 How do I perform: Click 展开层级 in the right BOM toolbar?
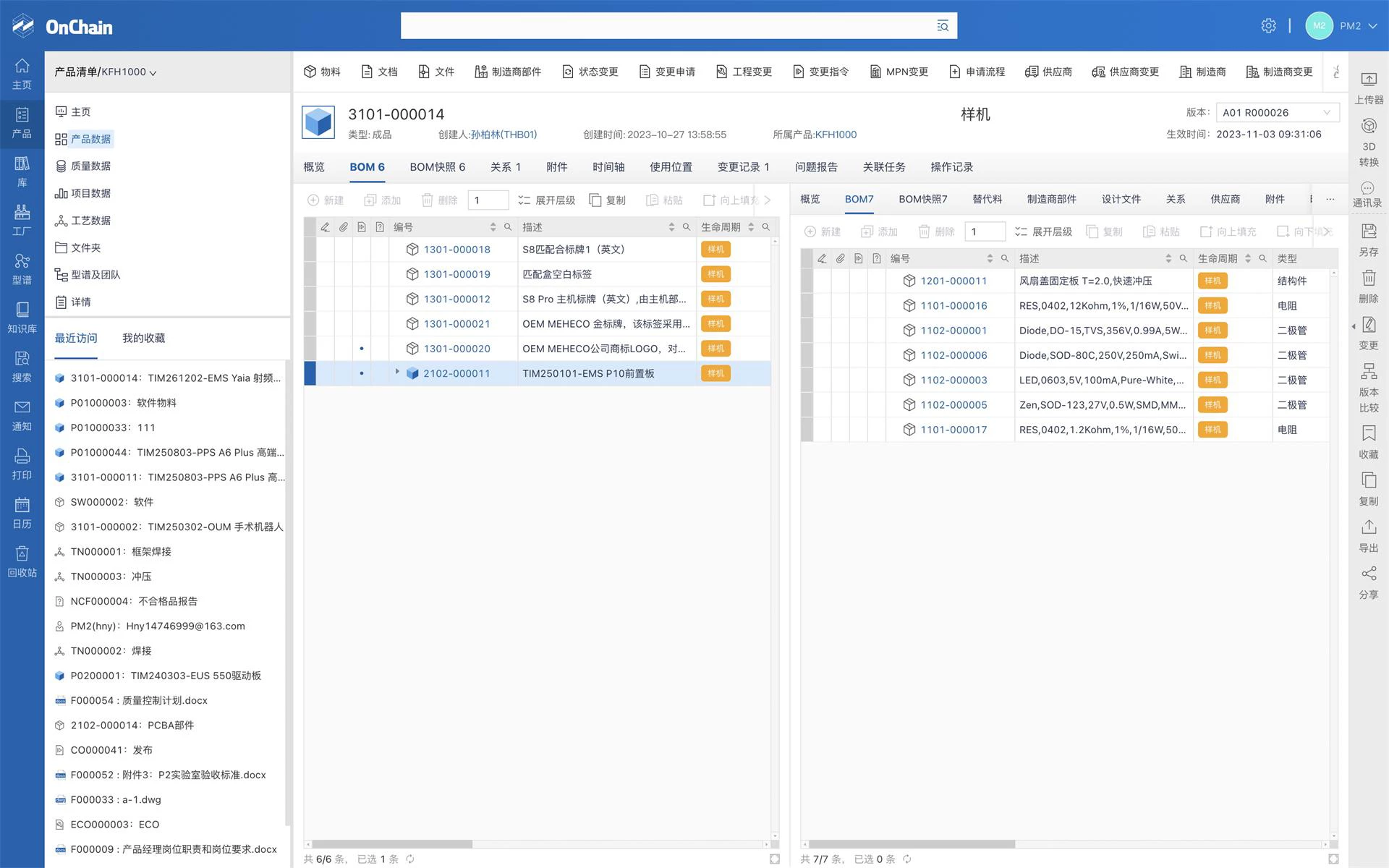click(1043, 231)
